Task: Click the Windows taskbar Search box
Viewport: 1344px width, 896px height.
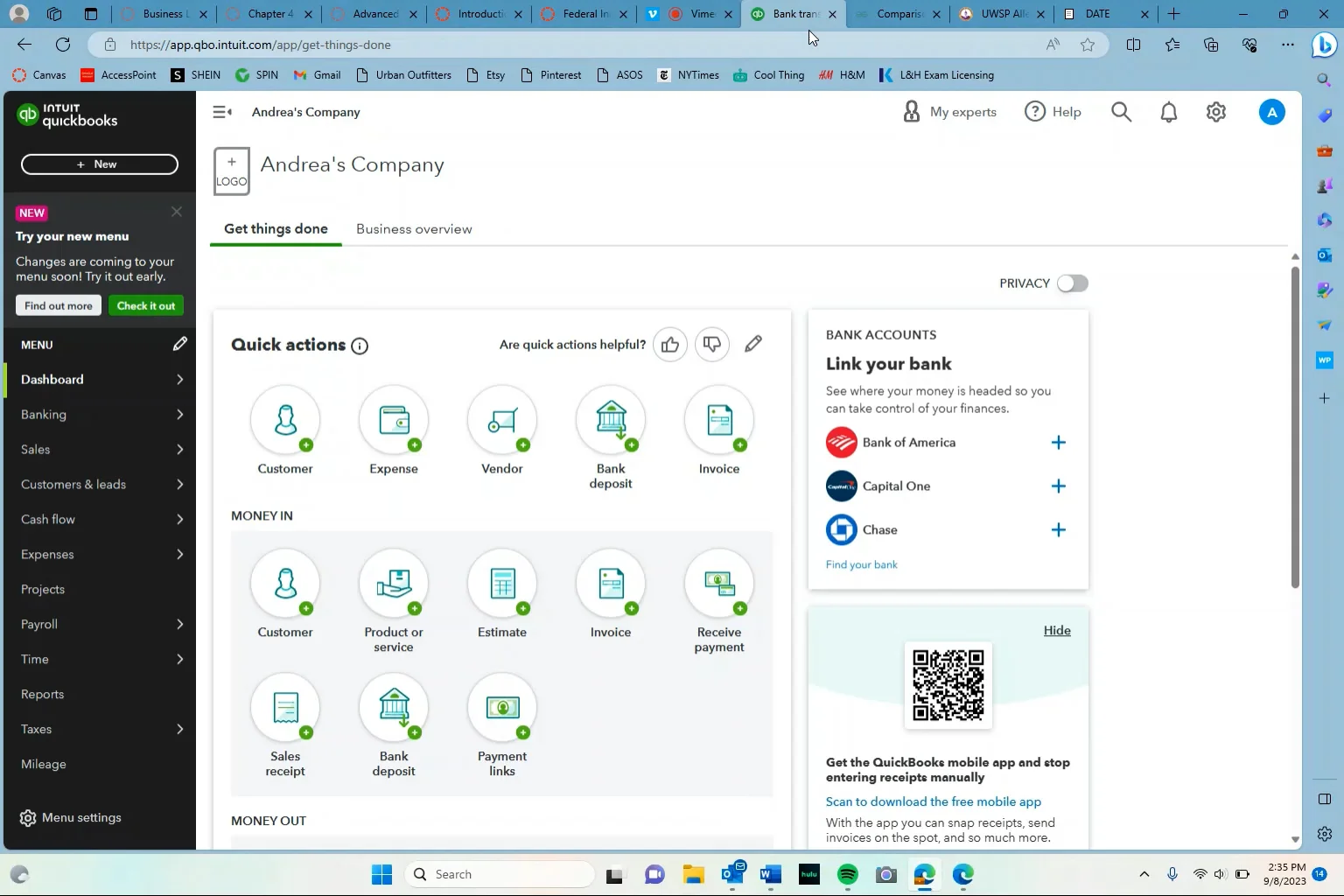Action: click(500, 874)
